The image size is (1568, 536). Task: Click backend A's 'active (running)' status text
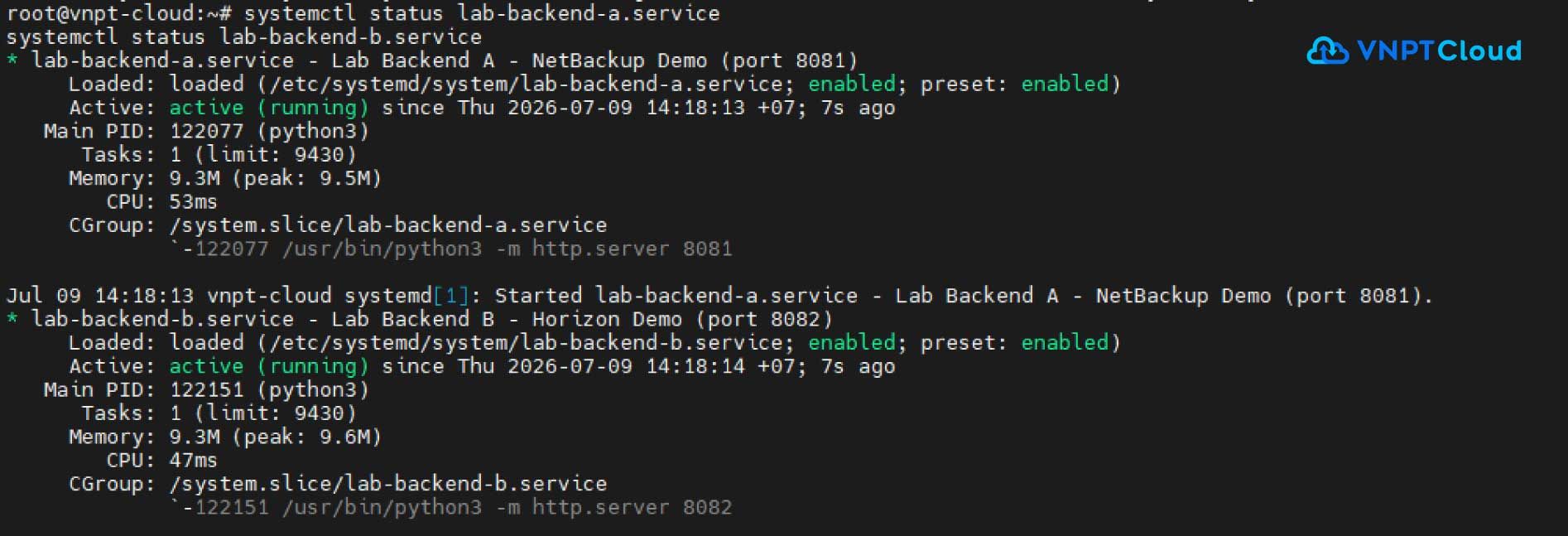coord(269,108)
